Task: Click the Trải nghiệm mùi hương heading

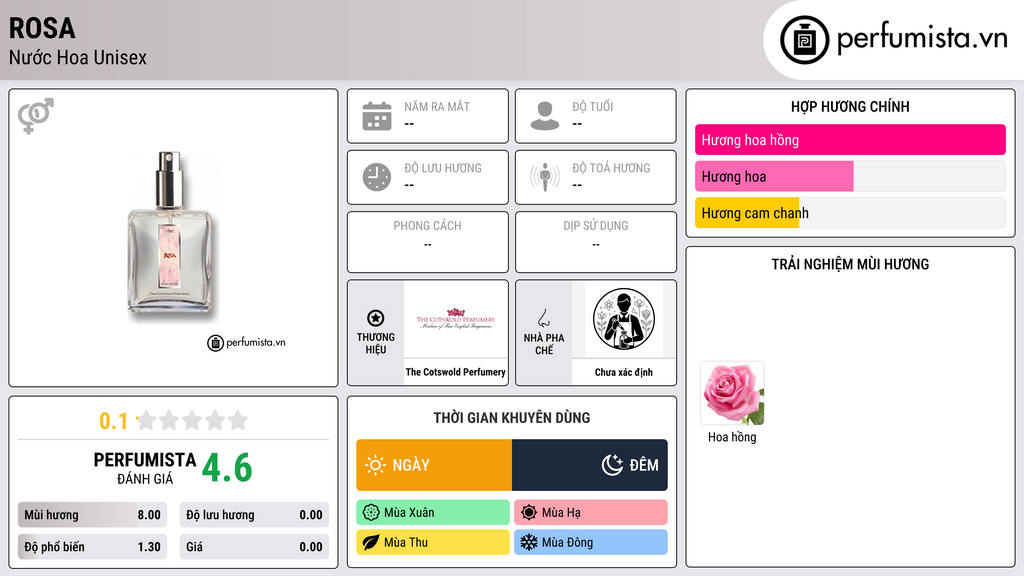Action: tap(850, 264)
